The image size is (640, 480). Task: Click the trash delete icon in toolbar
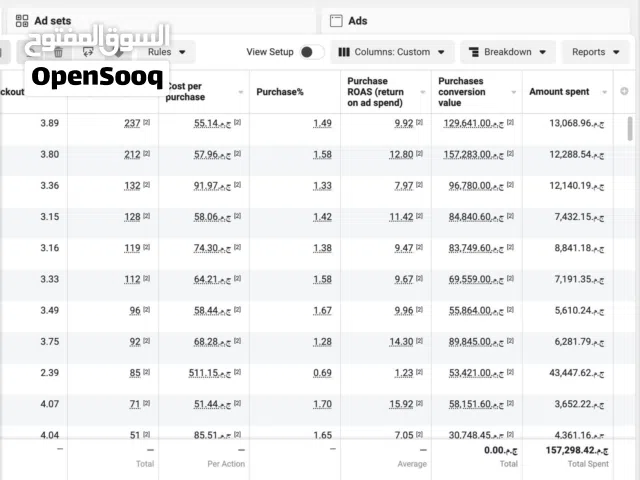click(58, 52)
